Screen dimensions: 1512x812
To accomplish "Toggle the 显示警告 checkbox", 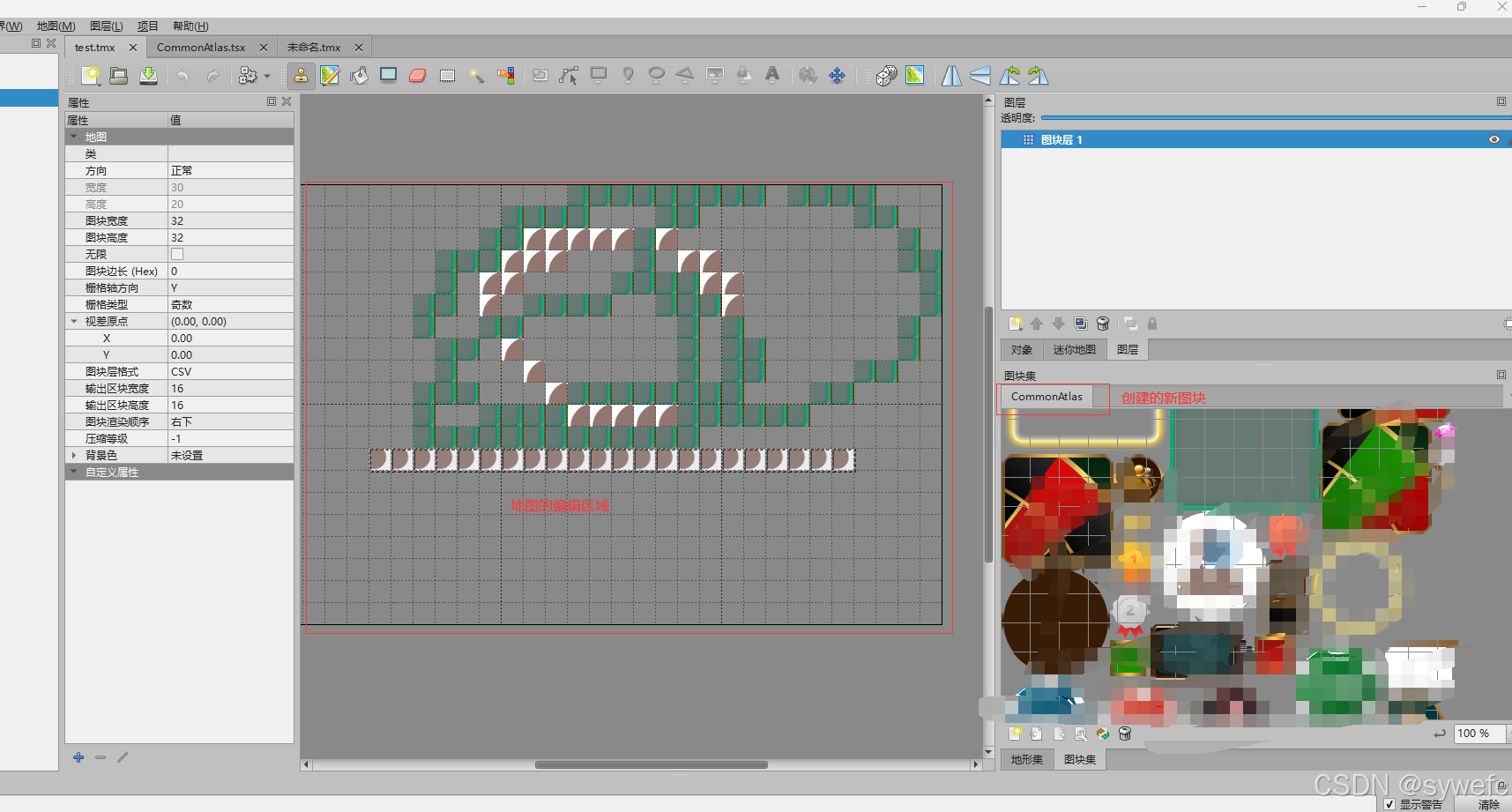I will pyautogui.click(x=1389, y=805).
